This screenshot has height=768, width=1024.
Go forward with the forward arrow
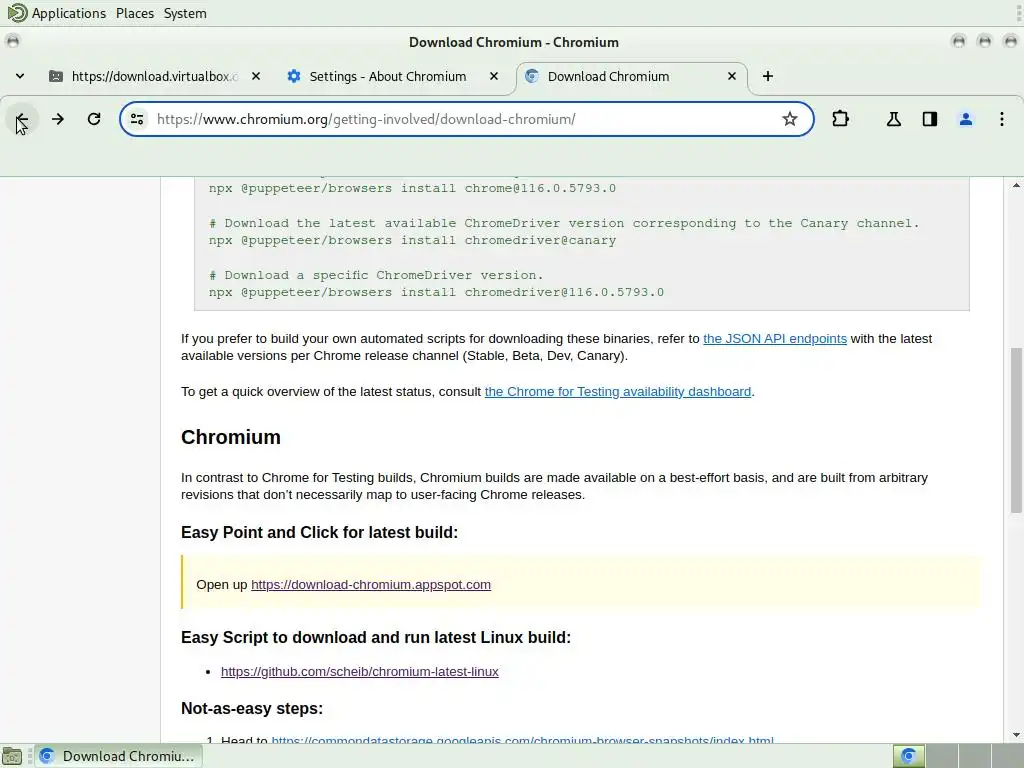click(x=57, y=120)
